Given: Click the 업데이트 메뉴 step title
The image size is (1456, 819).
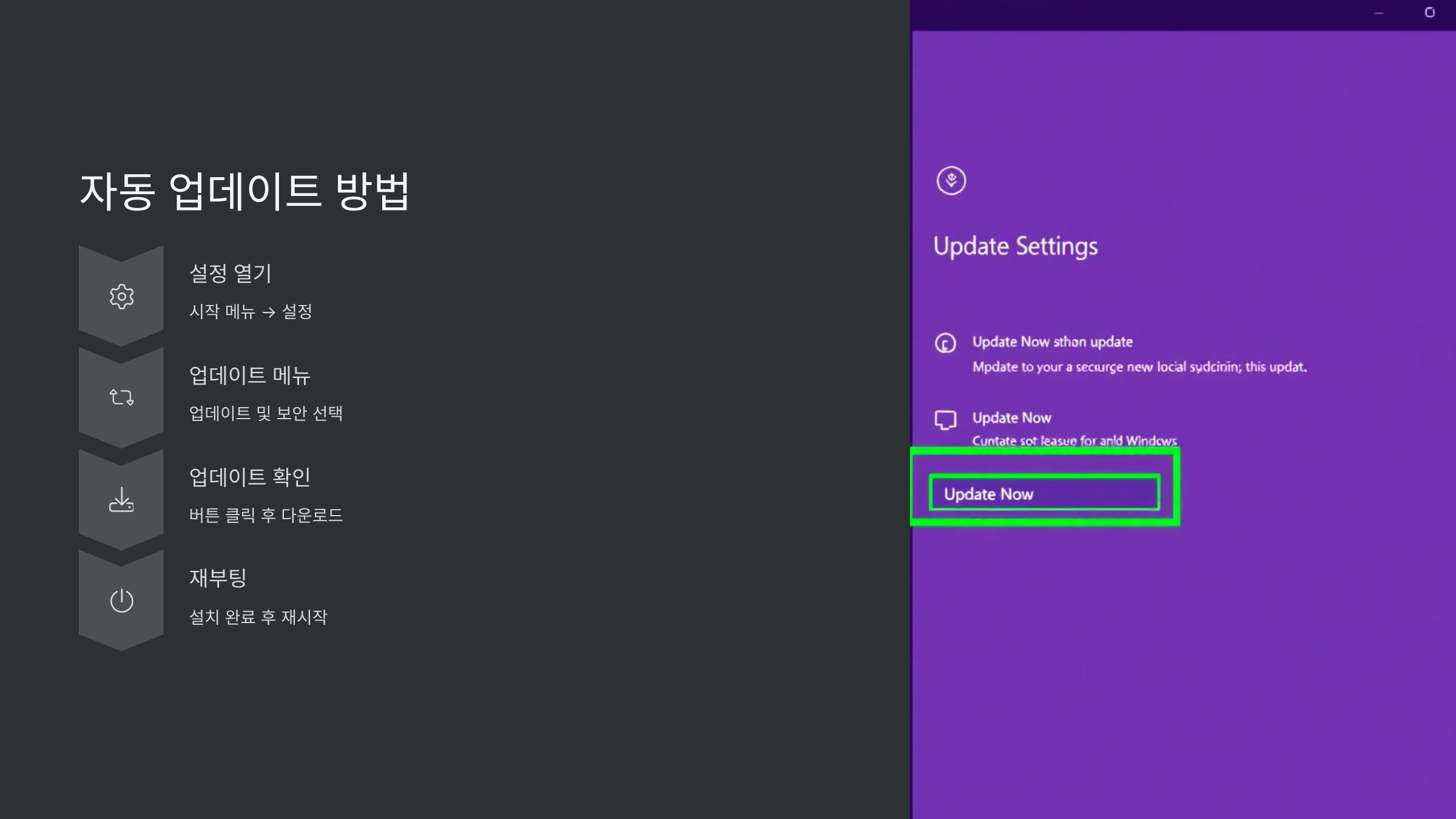Looking at the screenshot, I should coord(249,376).
